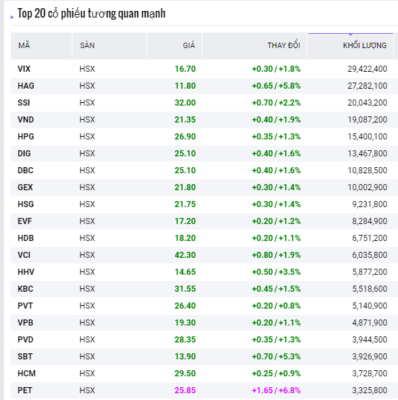Open the HAG stock ticker

coord(26,86)
